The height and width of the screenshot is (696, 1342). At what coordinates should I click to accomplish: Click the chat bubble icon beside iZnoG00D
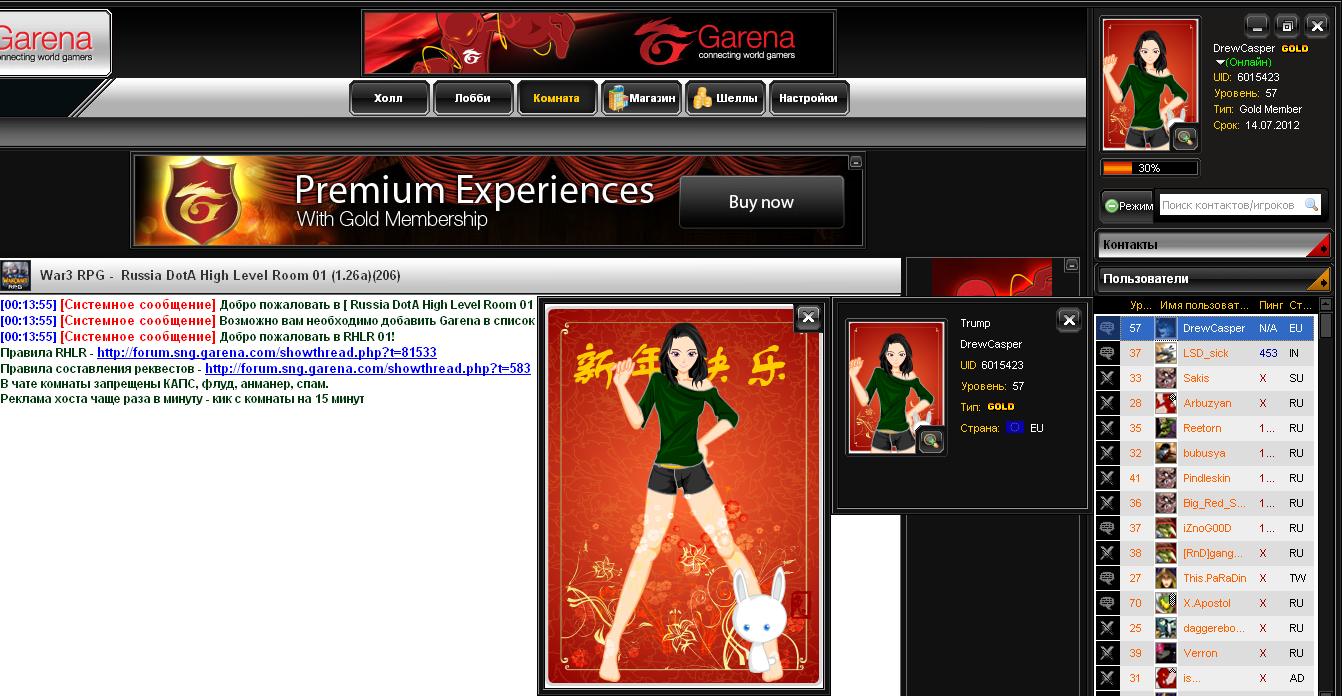[1107, 528]
